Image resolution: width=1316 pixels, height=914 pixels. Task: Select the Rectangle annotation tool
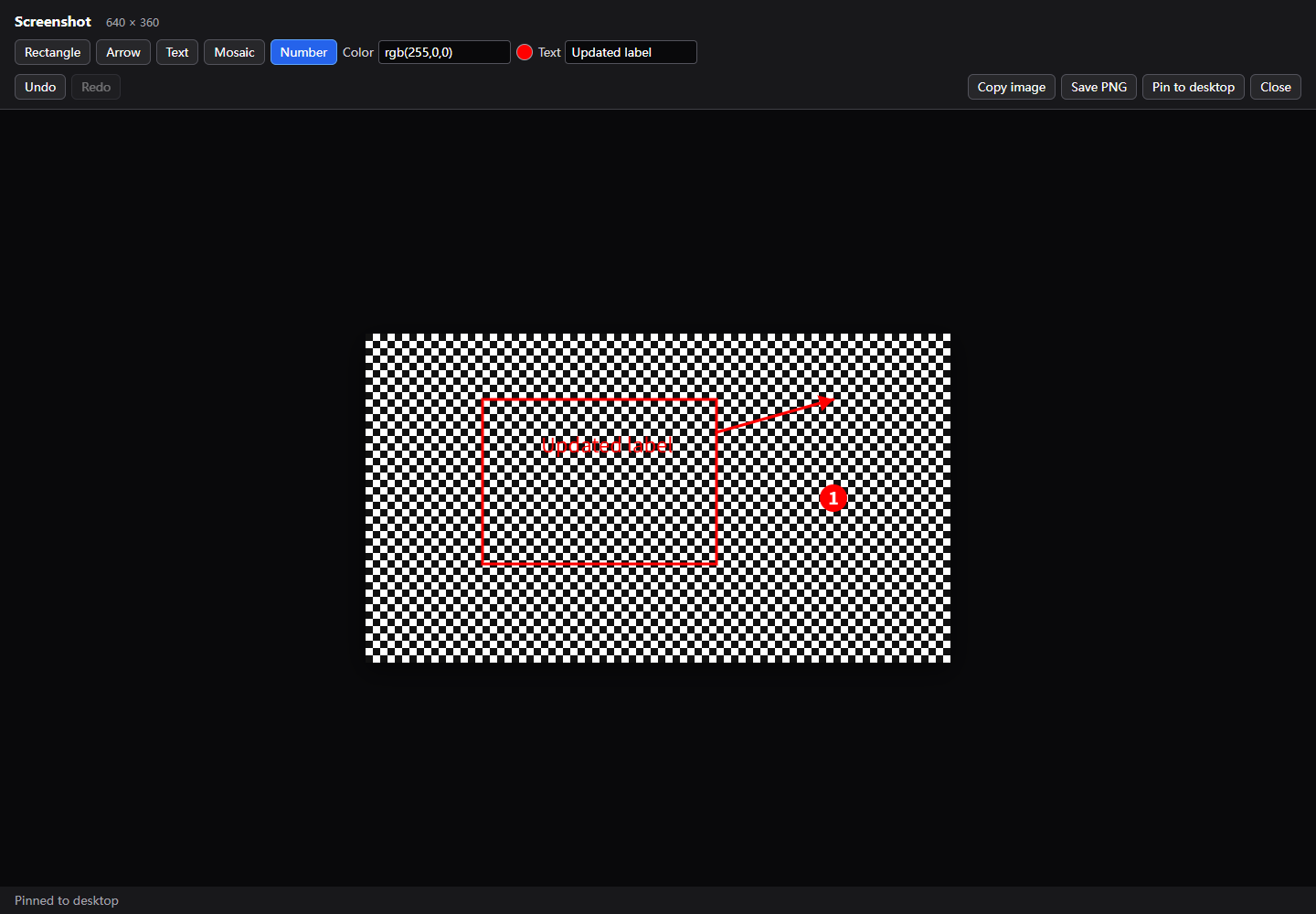tap(52, 52)
